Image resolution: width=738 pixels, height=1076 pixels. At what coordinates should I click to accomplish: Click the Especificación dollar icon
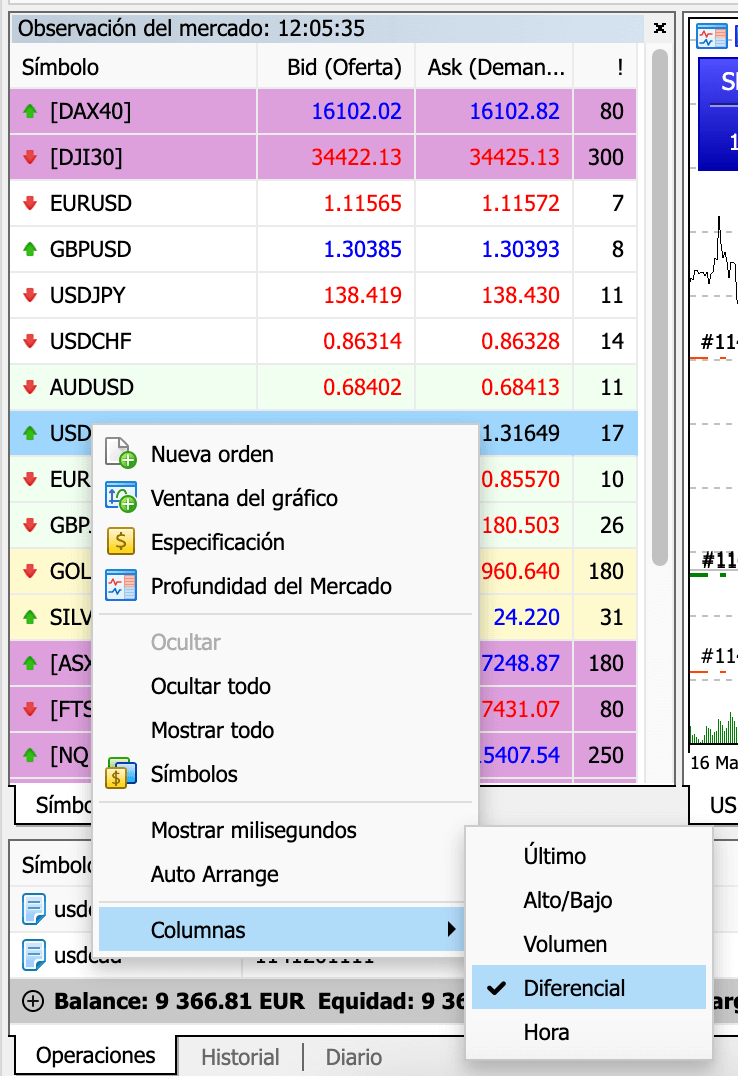(x=121, y=541)
